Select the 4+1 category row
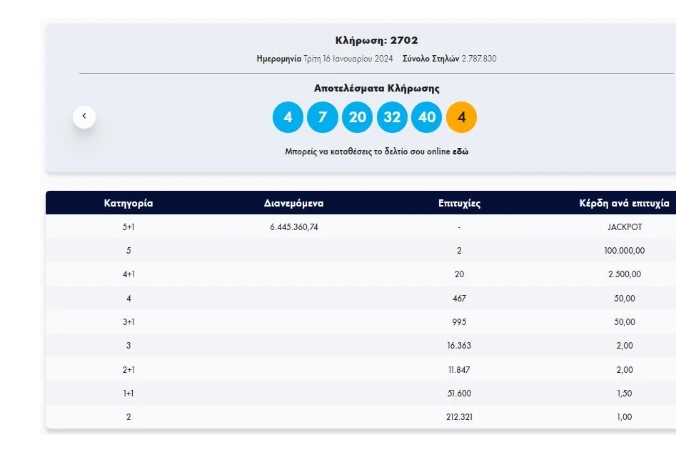Viewport: 676px width, 453px height. click(128, 274)
